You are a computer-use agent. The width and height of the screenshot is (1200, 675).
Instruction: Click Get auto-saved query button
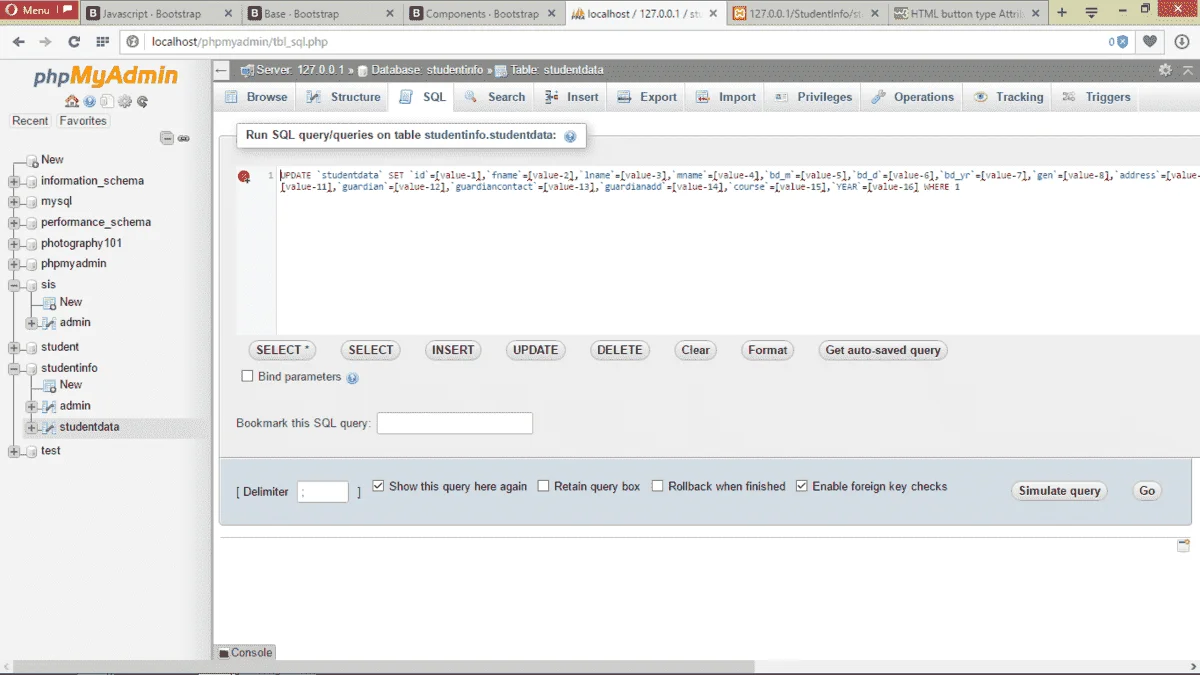click(883, 350)
